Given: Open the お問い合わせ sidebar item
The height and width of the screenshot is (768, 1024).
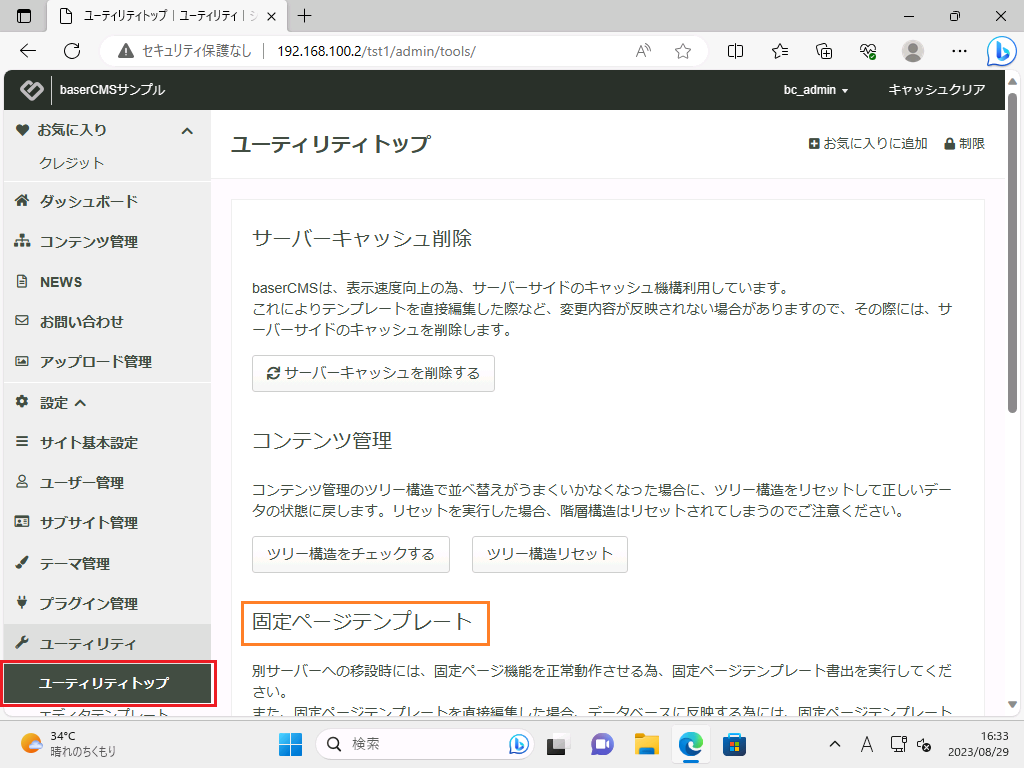Looking at the screenshot, I should (x=81, y=322).
